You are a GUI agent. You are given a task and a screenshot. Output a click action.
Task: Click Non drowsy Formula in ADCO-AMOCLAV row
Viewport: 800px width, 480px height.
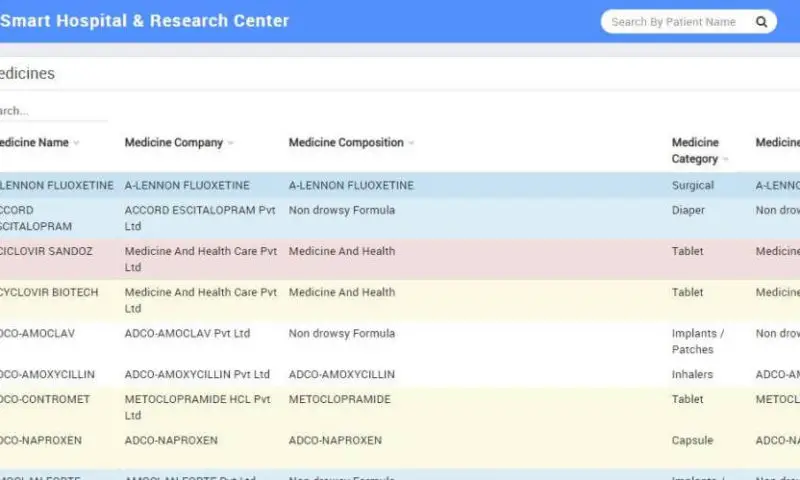click(x=341, y=333)
